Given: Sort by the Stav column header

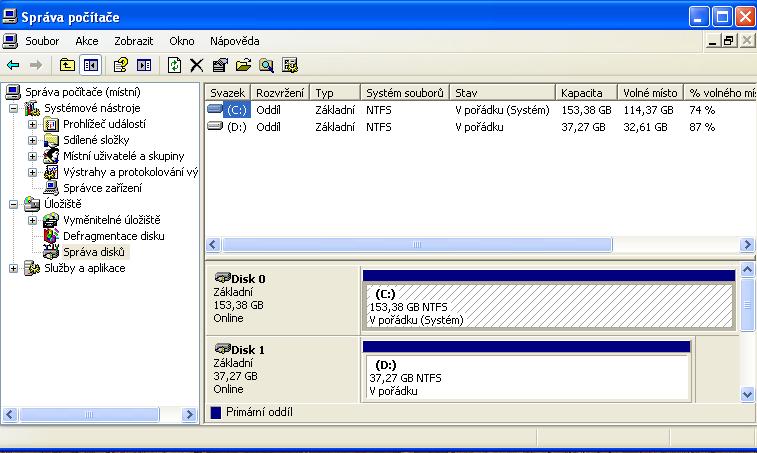Looking at the screenshot, I should (x=502, y=93).
